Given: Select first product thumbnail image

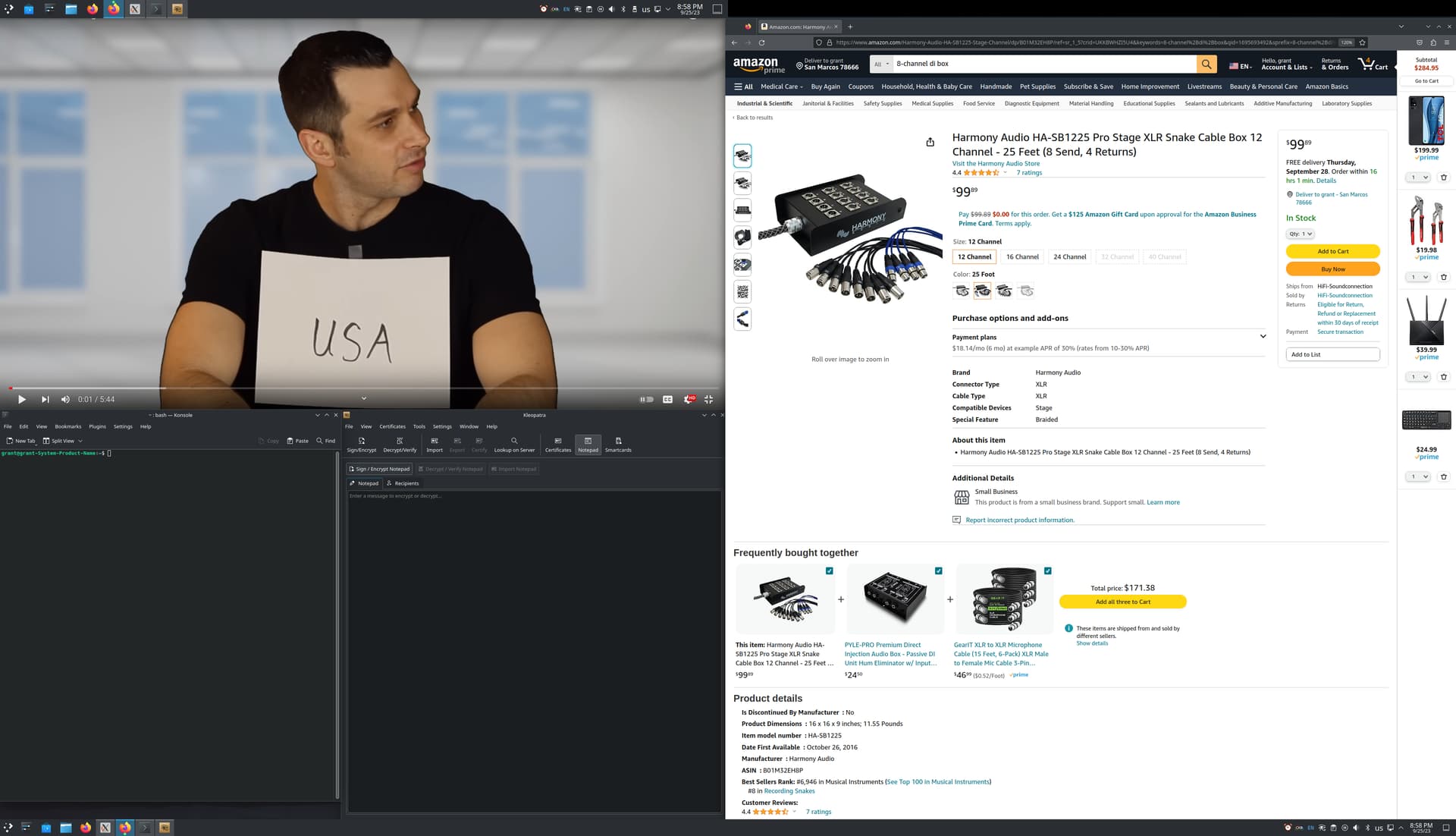Looking at the screenshot, I should pyautogui.click(x=742, y=156).
